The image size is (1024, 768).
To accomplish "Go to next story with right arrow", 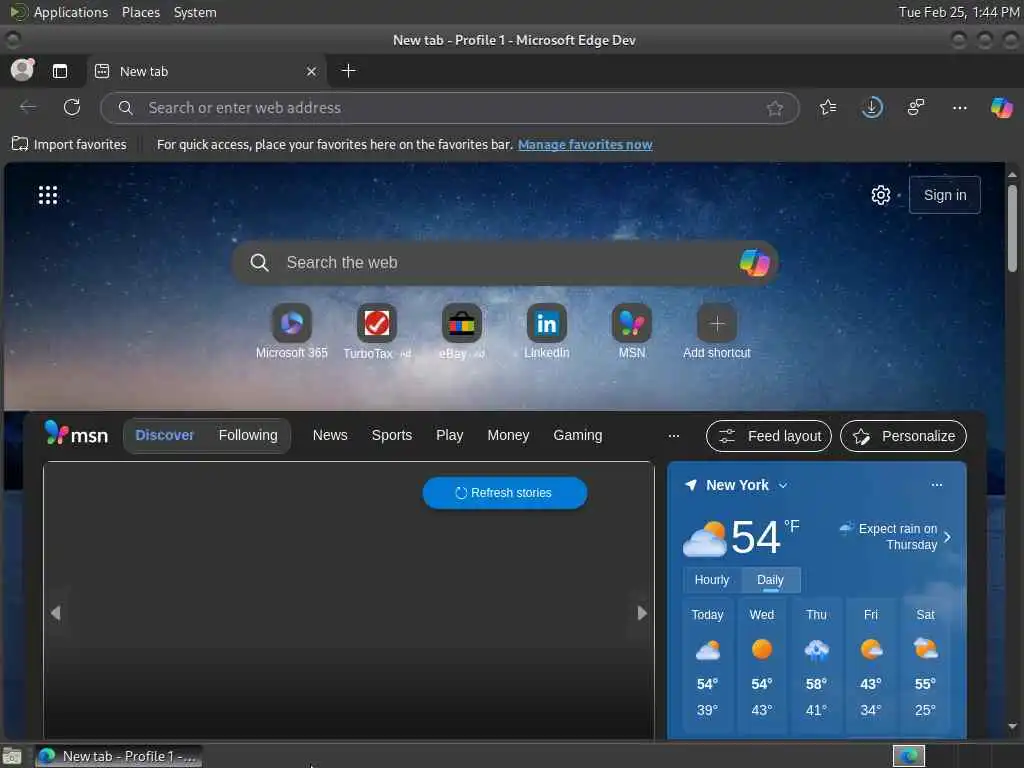I will coord(642,613).
